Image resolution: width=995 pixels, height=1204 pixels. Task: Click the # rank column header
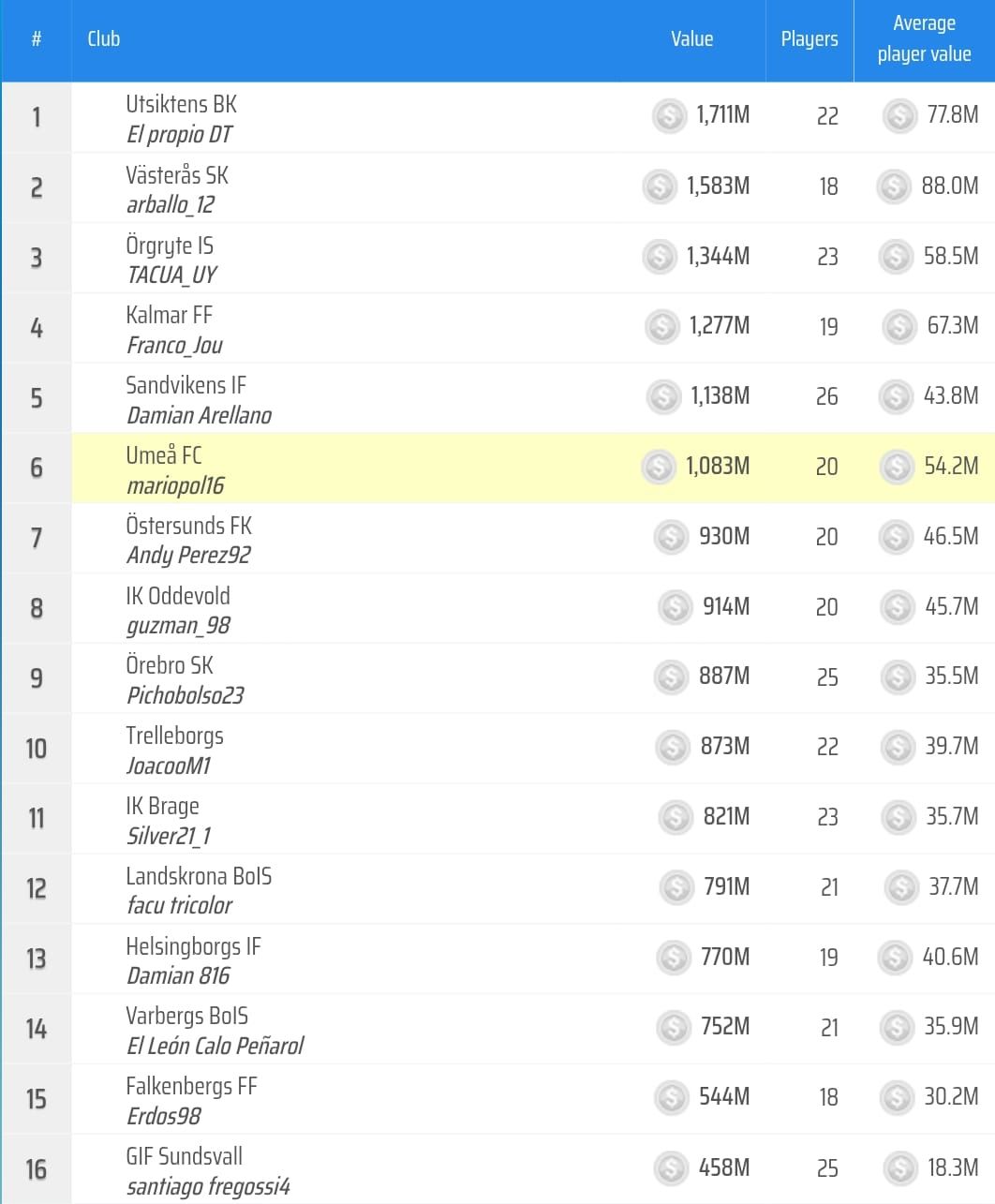pyautogui.click(x=37, y=39)
